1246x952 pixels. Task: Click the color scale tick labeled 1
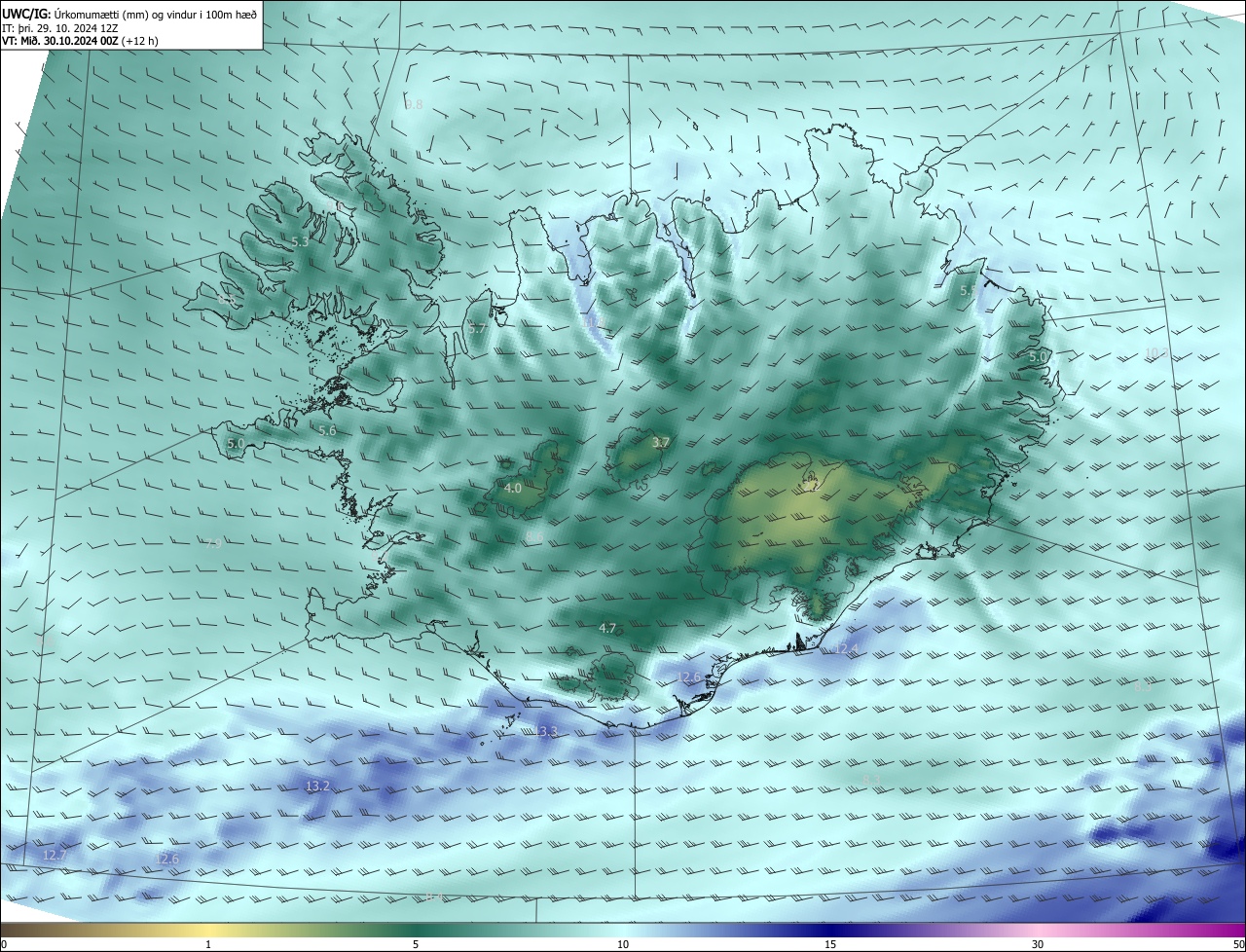point(208,944)
